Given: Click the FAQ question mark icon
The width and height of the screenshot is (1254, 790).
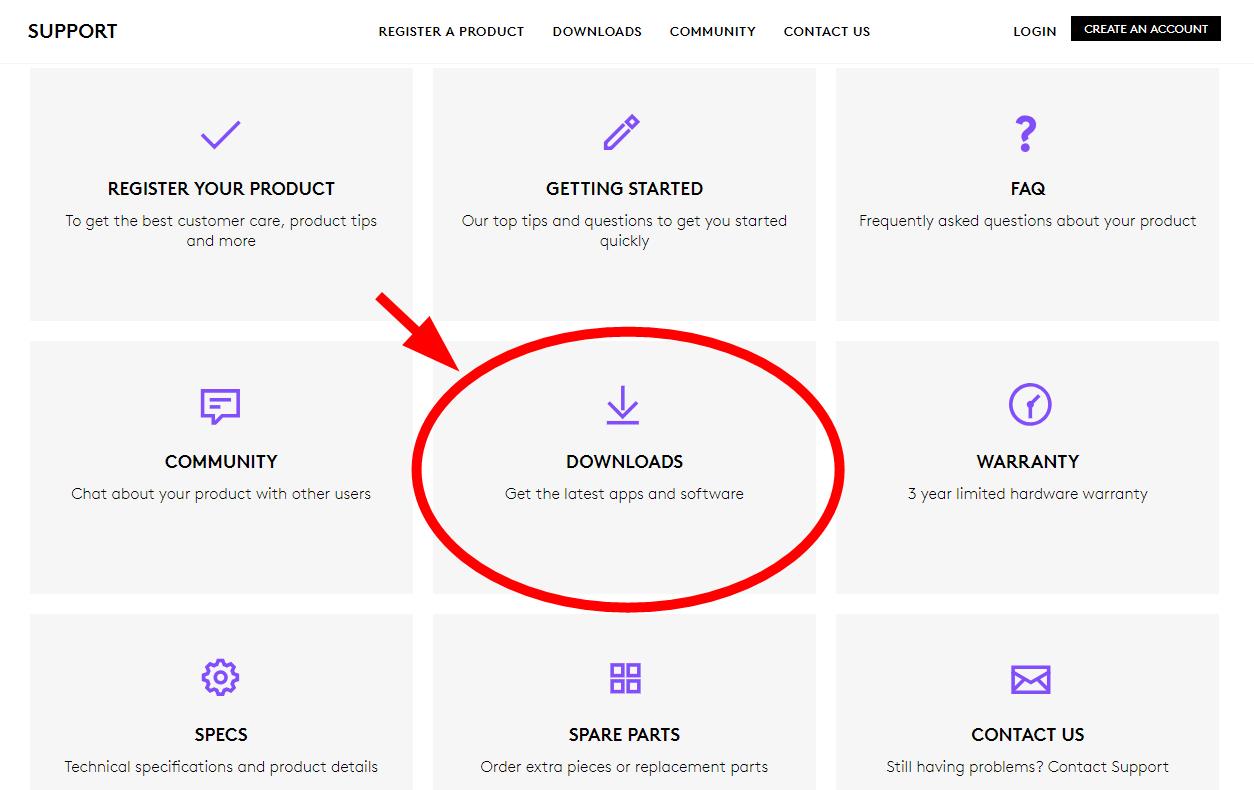Looking at the screenshot, I should click(x=1026, y=133).
